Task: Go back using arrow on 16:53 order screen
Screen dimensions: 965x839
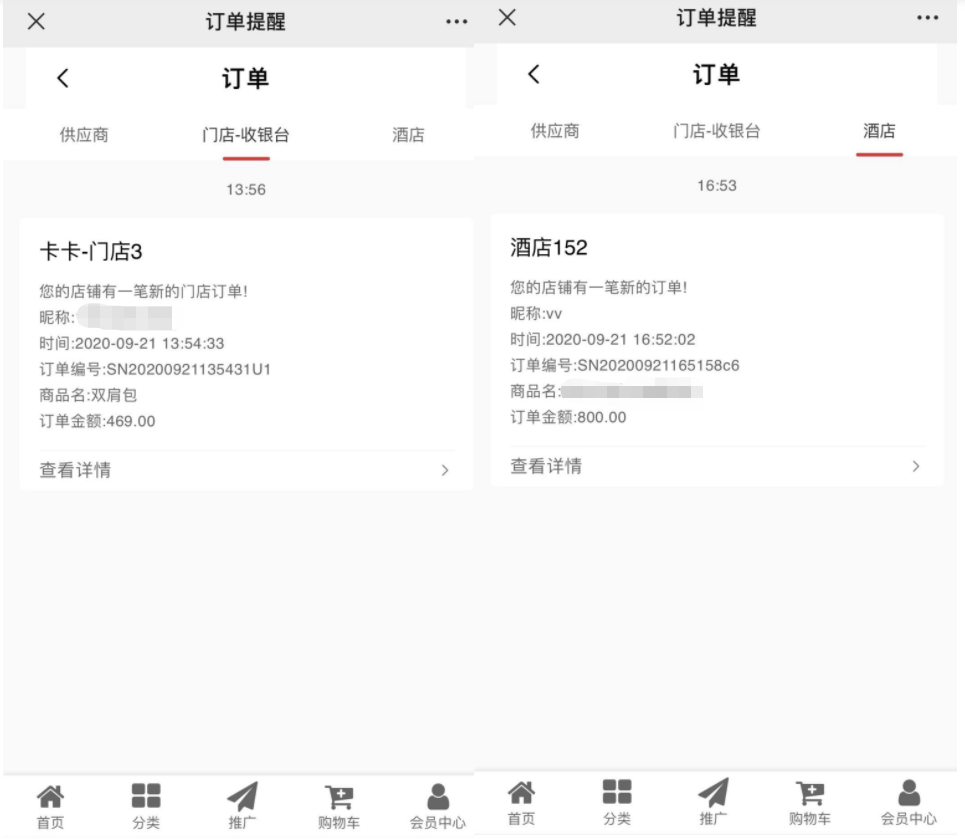Action: [x=534, y=74]
